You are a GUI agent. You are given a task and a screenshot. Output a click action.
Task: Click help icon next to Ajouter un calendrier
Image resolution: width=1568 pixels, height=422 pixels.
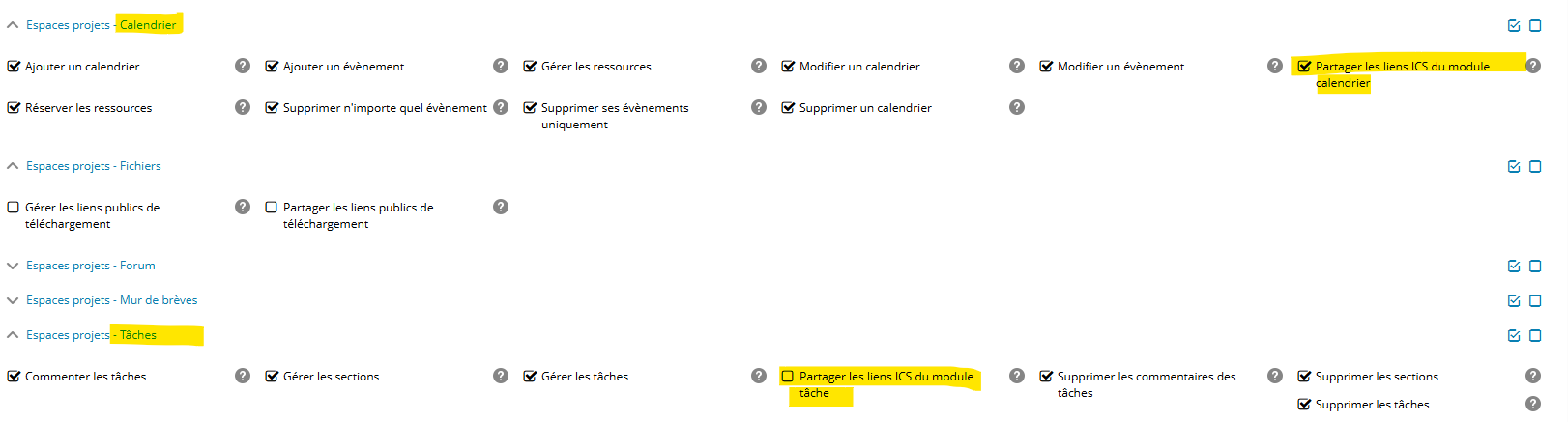[x=243, y=66]
